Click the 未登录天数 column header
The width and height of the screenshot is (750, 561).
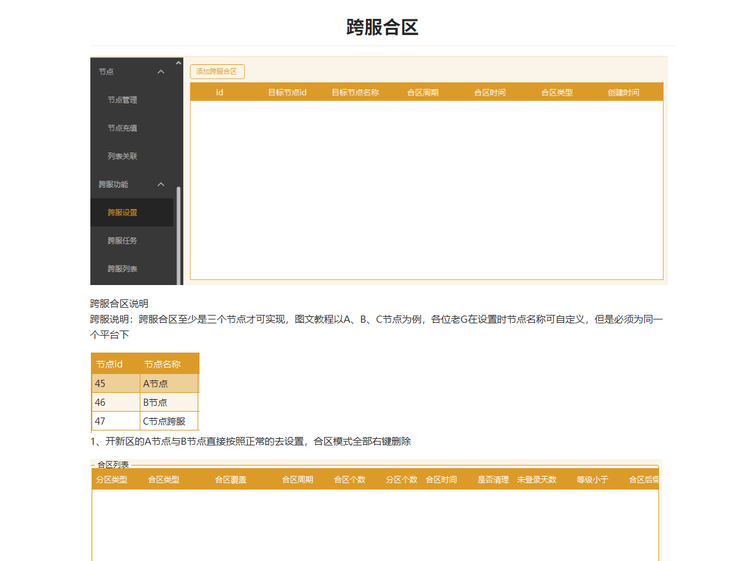537,480
